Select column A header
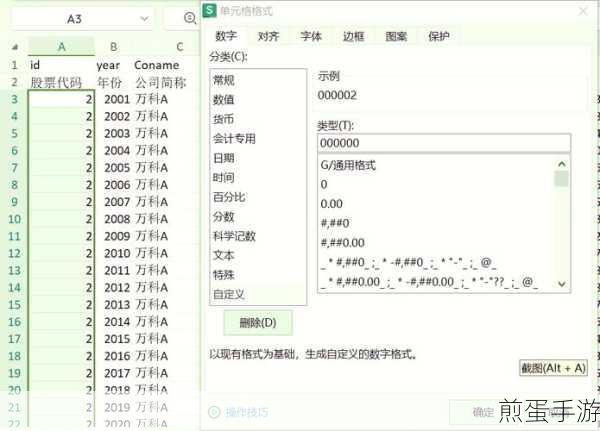600x431 pixels. [x=62, y=47]
